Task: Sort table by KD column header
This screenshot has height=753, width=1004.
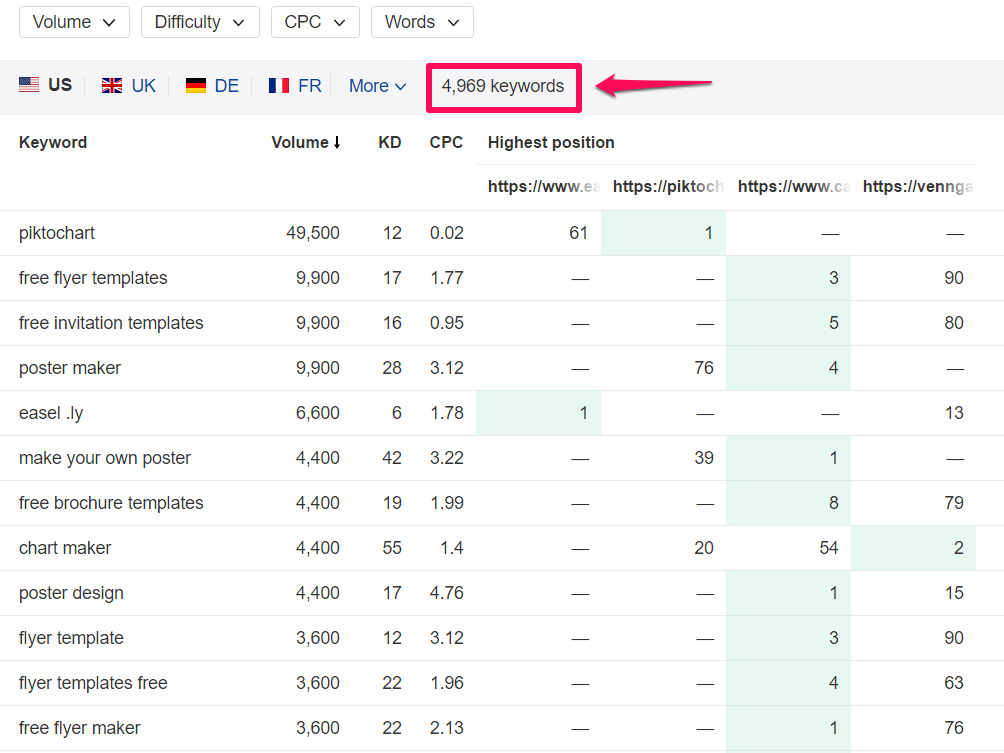Action: click(389, 142)
